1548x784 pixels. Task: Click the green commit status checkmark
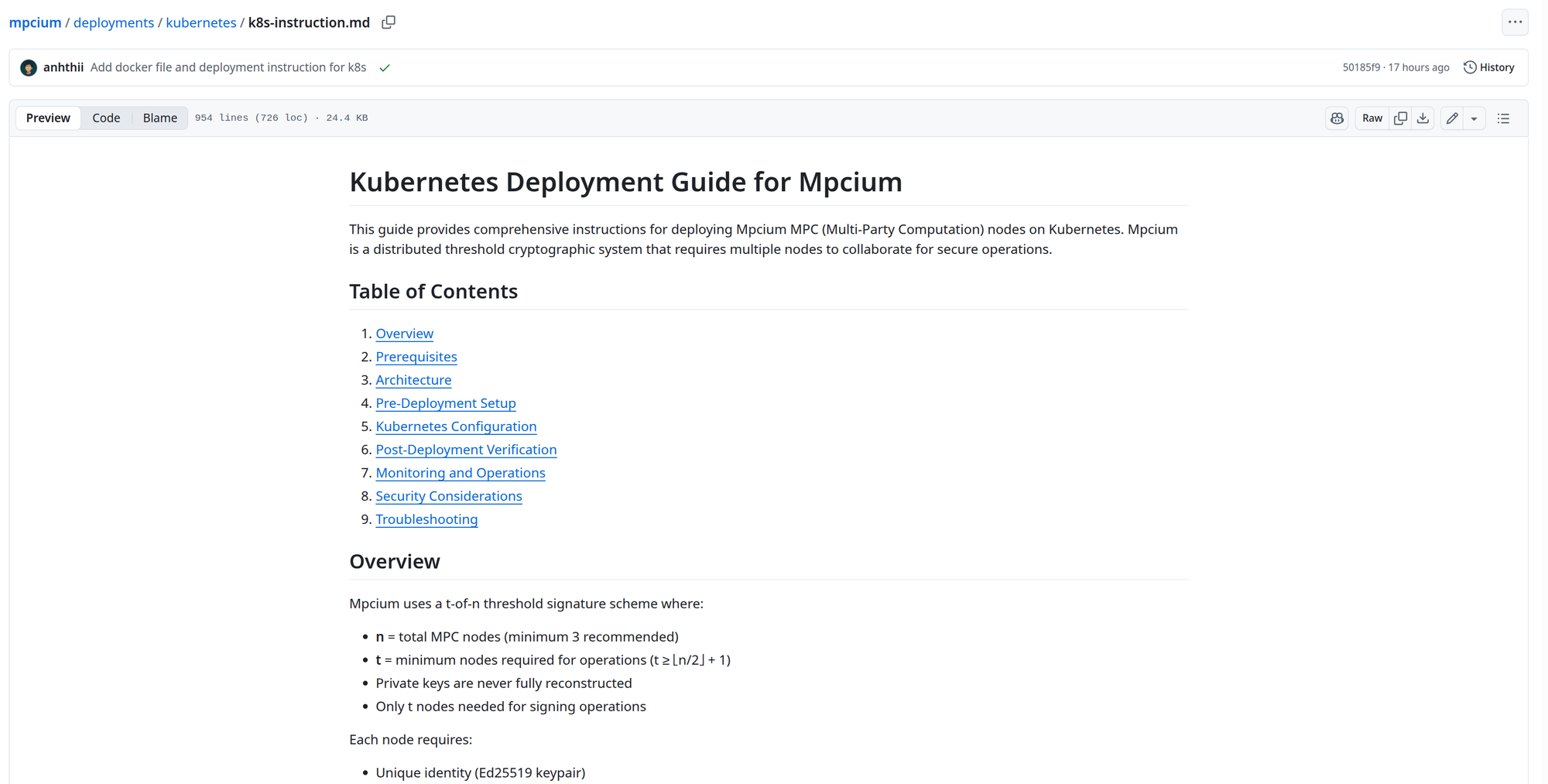click(385, 68)
